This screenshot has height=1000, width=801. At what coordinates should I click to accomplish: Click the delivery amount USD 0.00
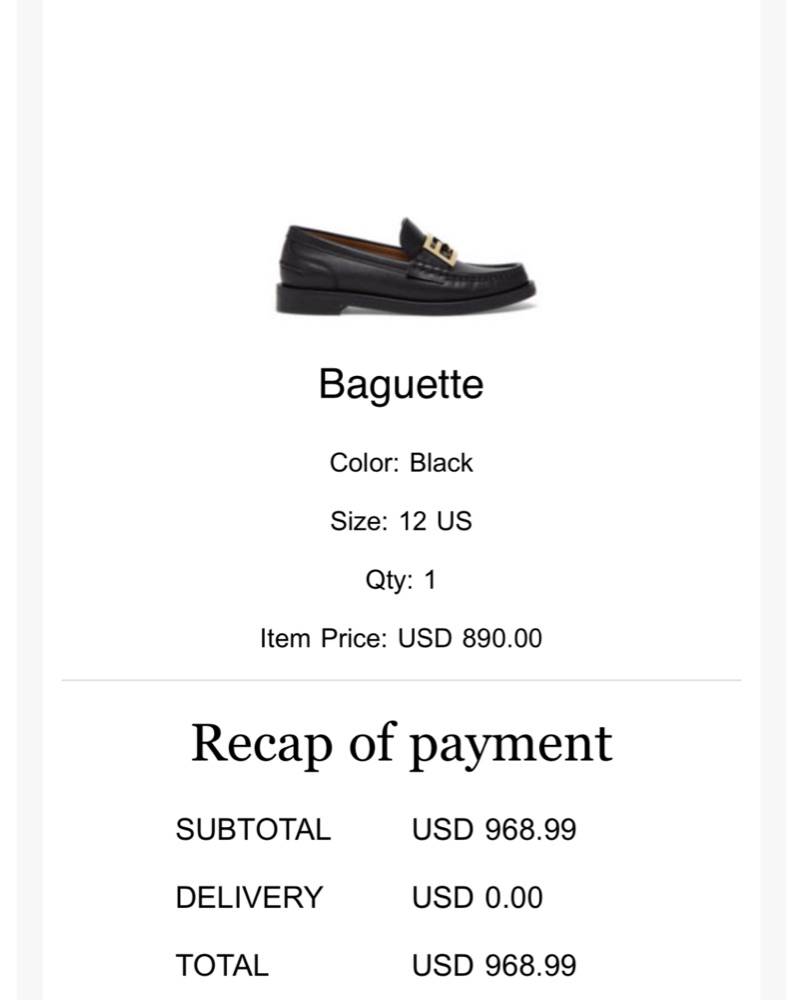point(477,897)
